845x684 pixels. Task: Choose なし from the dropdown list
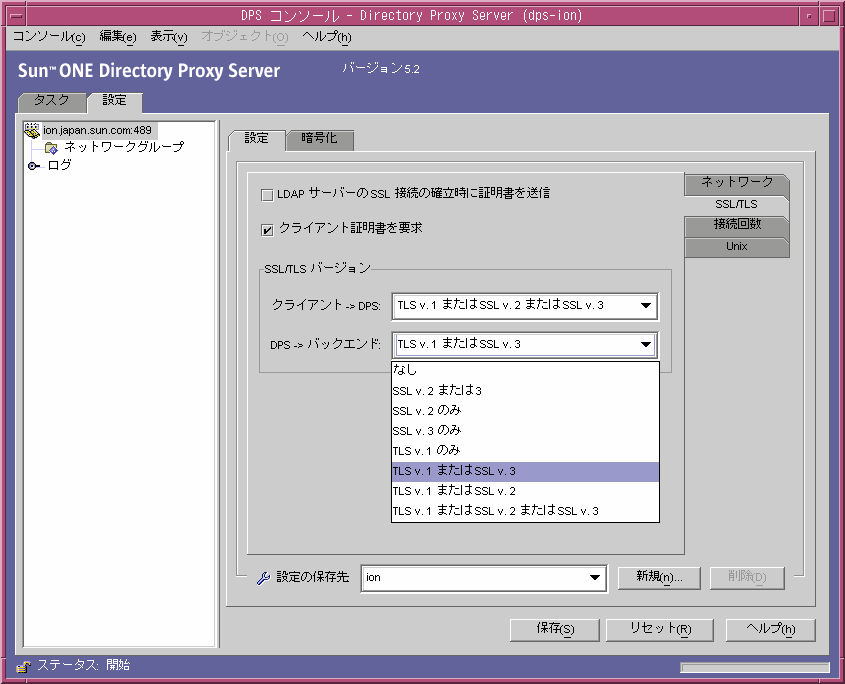[x=525, y=370]
